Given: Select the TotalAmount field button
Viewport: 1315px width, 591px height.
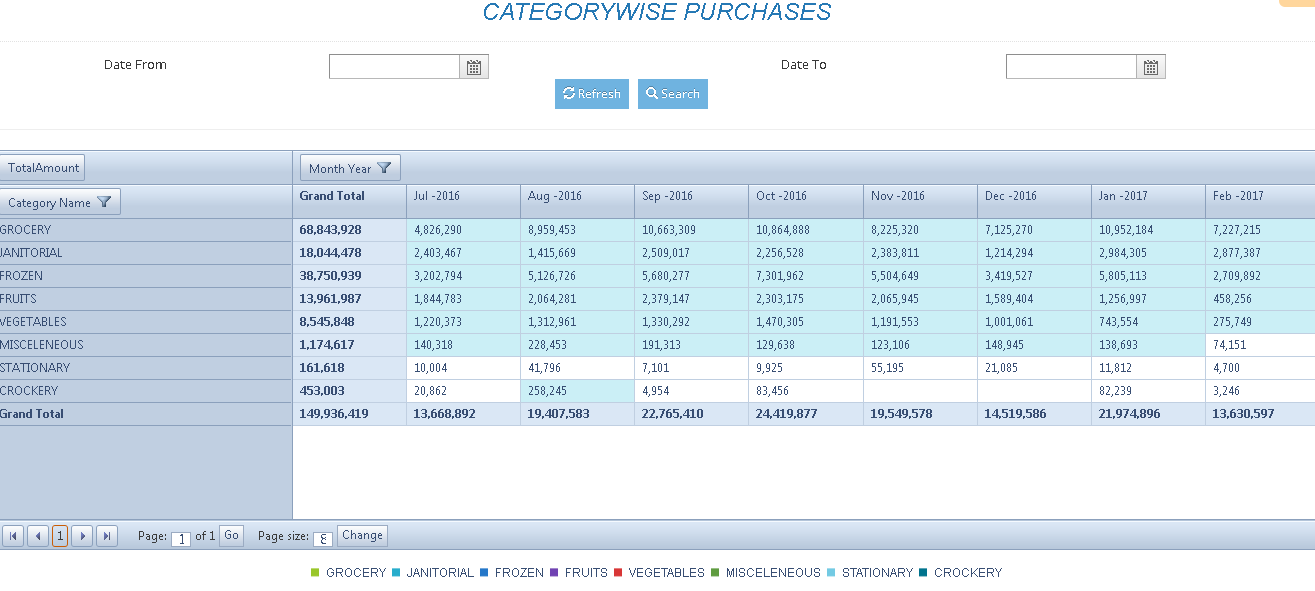Looking at the screenshot, I should pyautogui.click(x=42, y=168).
